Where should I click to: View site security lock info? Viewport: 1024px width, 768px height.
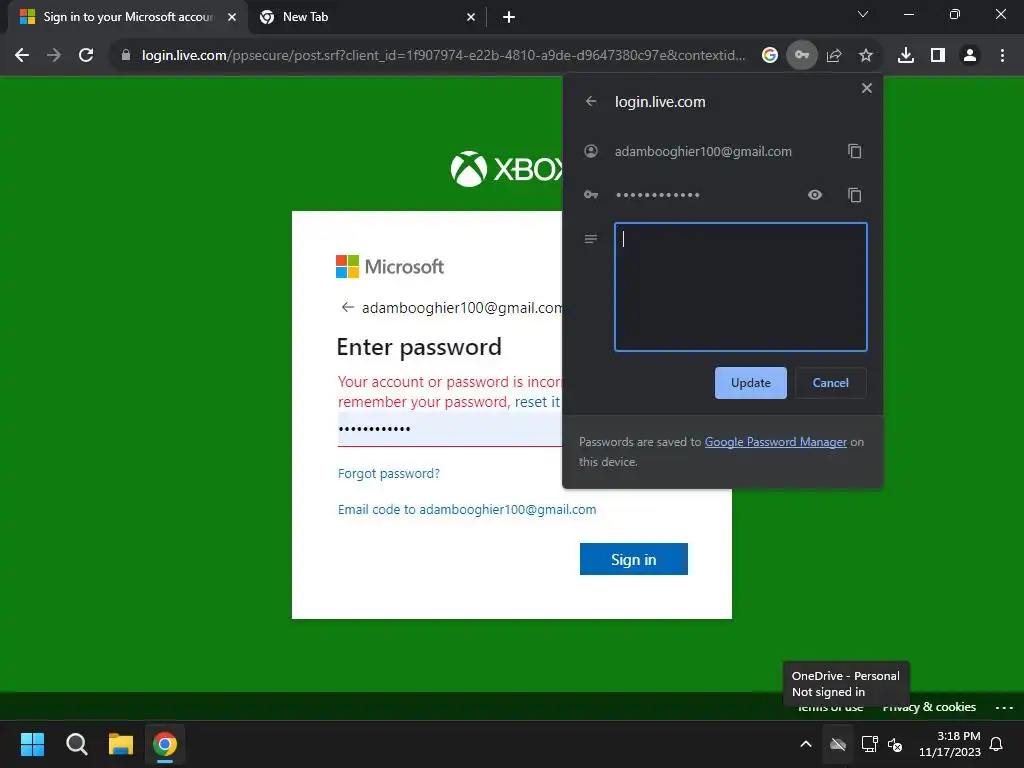[126, 56]
